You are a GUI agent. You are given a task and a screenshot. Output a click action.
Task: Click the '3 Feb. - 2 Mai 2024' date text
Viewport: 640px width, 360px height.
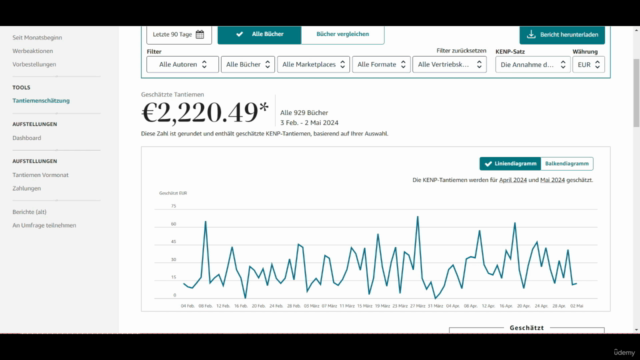(309, 123)
